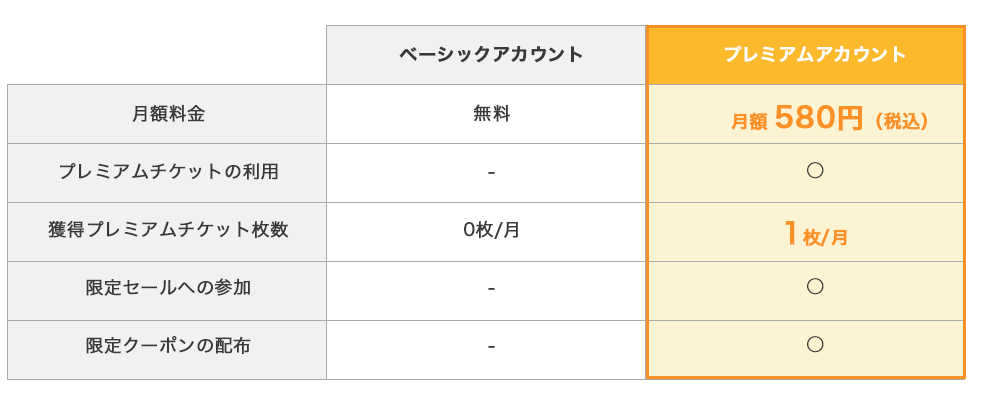Click the circle icon for 限定クーポンの配布
The height and width of the screenshot is (394, 982).
(814, 344)
